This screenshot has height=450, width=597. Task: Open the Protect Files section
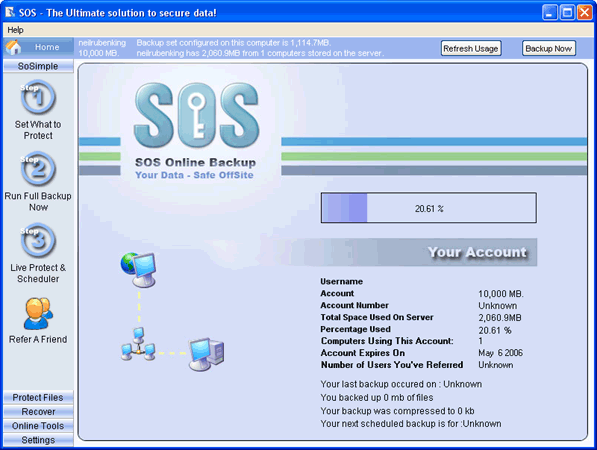click(38, 397)
